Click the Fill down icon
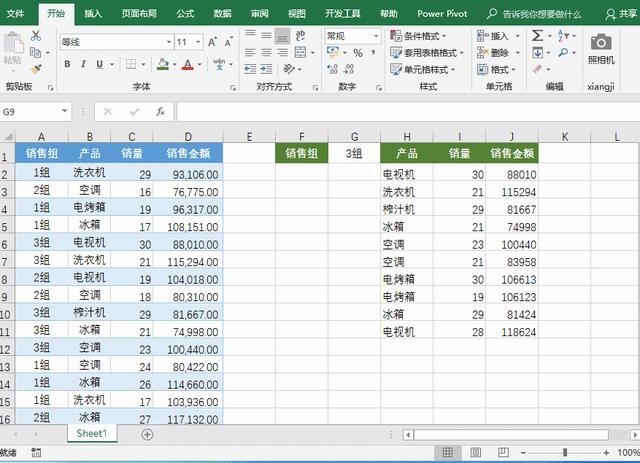This screenshot has height=463, width=640. [538, 53]
